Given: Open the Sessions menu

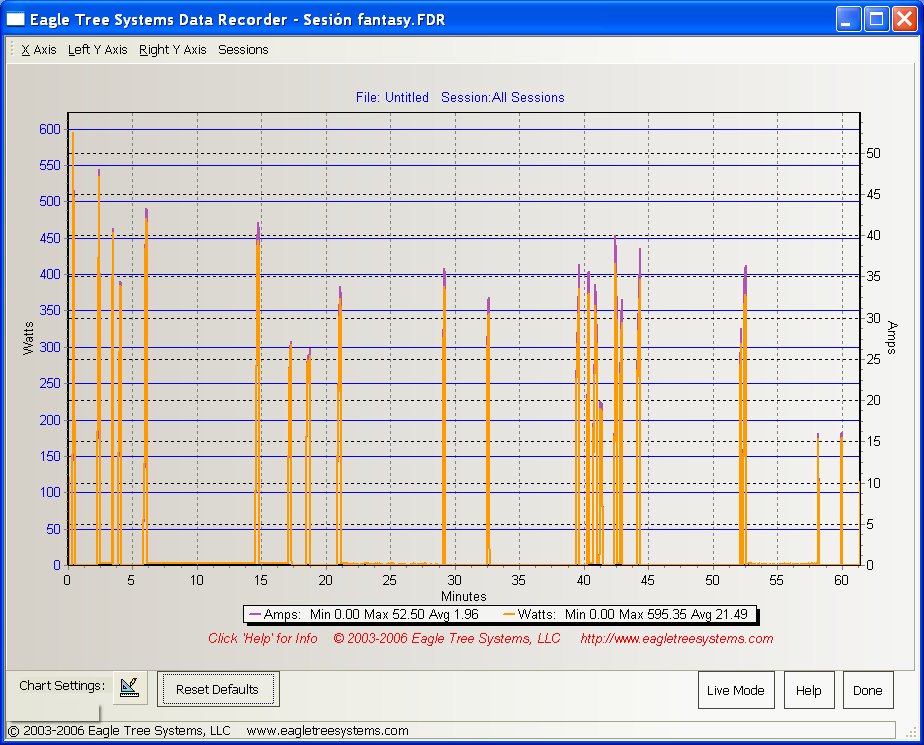Looking at the screenshot, I should [x=243, y=50].
